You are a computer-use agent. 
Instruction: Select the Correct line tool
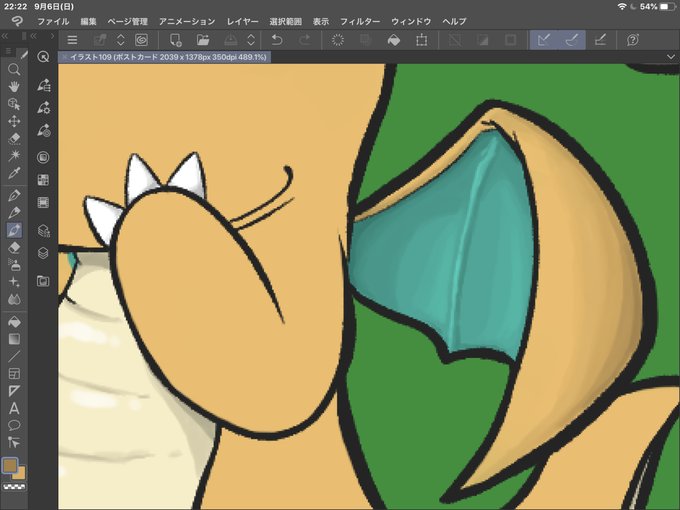14,442
